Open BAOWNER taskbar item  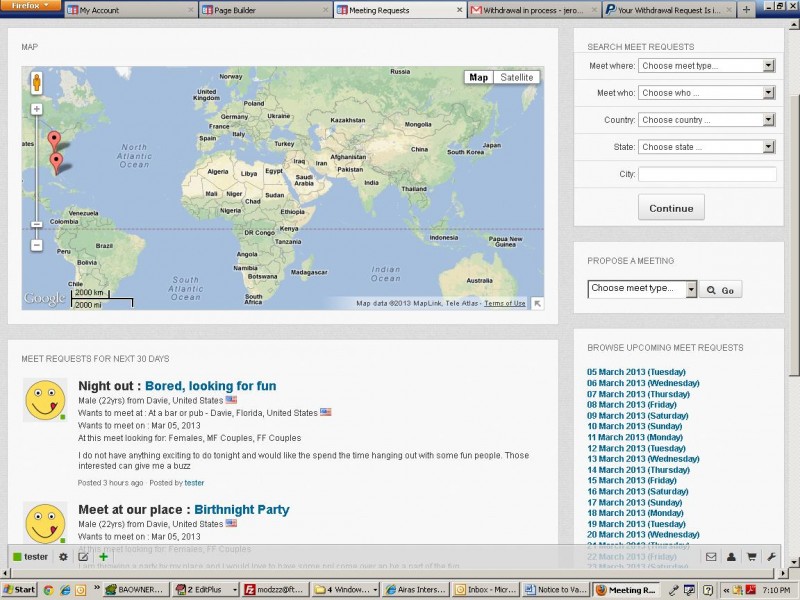(x=136, y=590)
